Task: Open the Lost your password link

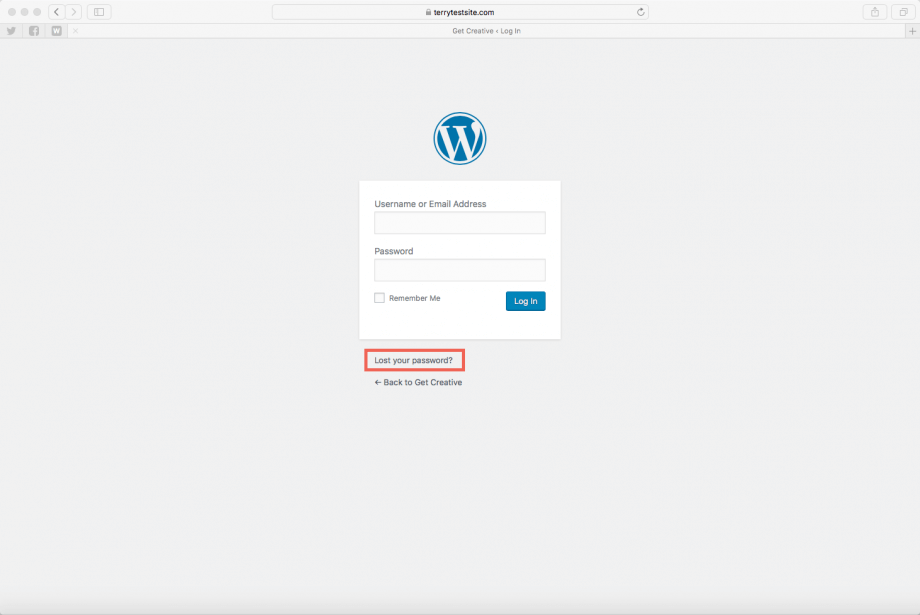Action: coord(414,360)
